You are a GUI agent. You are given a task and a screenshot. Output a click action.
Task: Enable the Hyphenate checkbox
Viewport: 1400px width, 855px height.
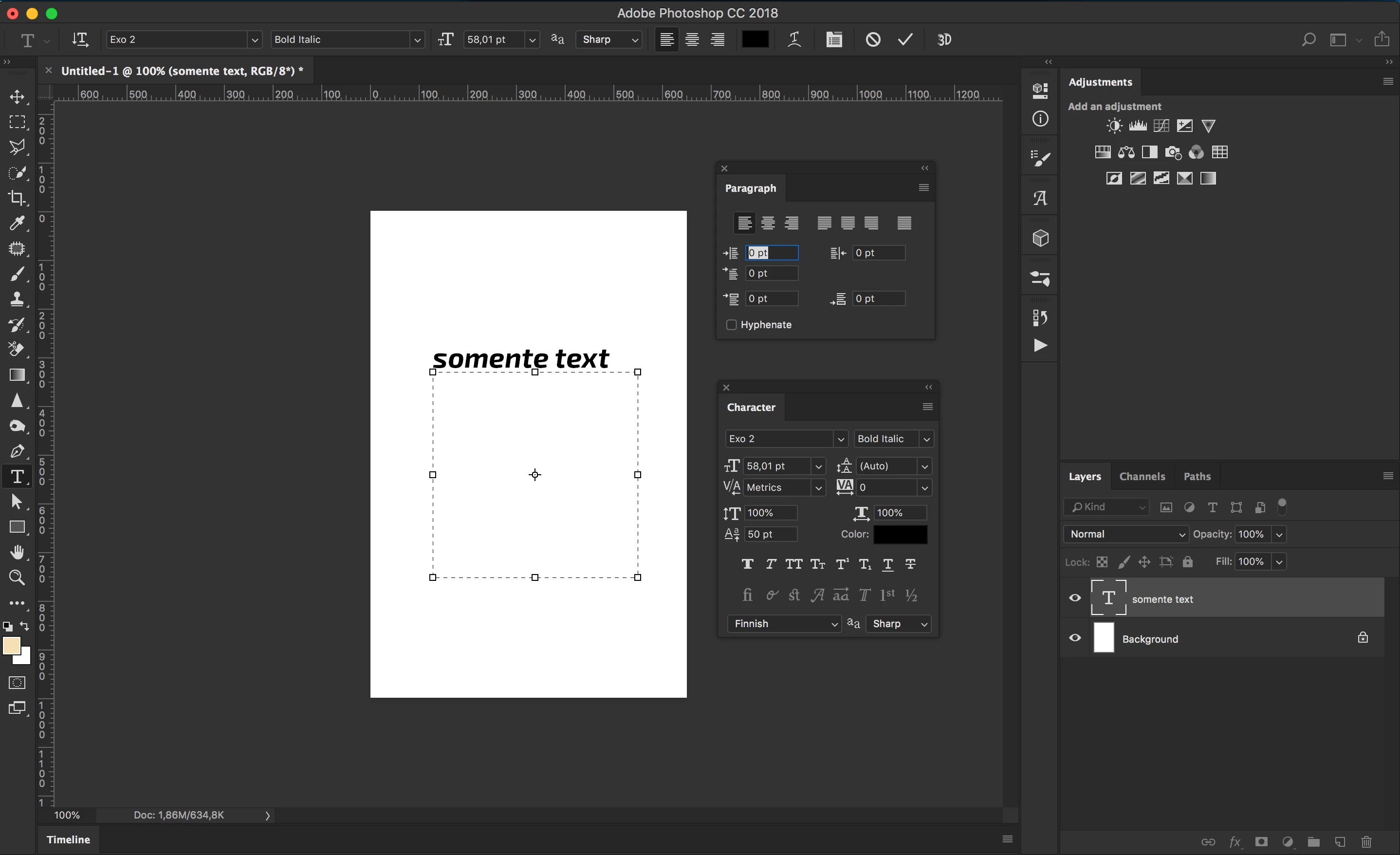[731, 325]
